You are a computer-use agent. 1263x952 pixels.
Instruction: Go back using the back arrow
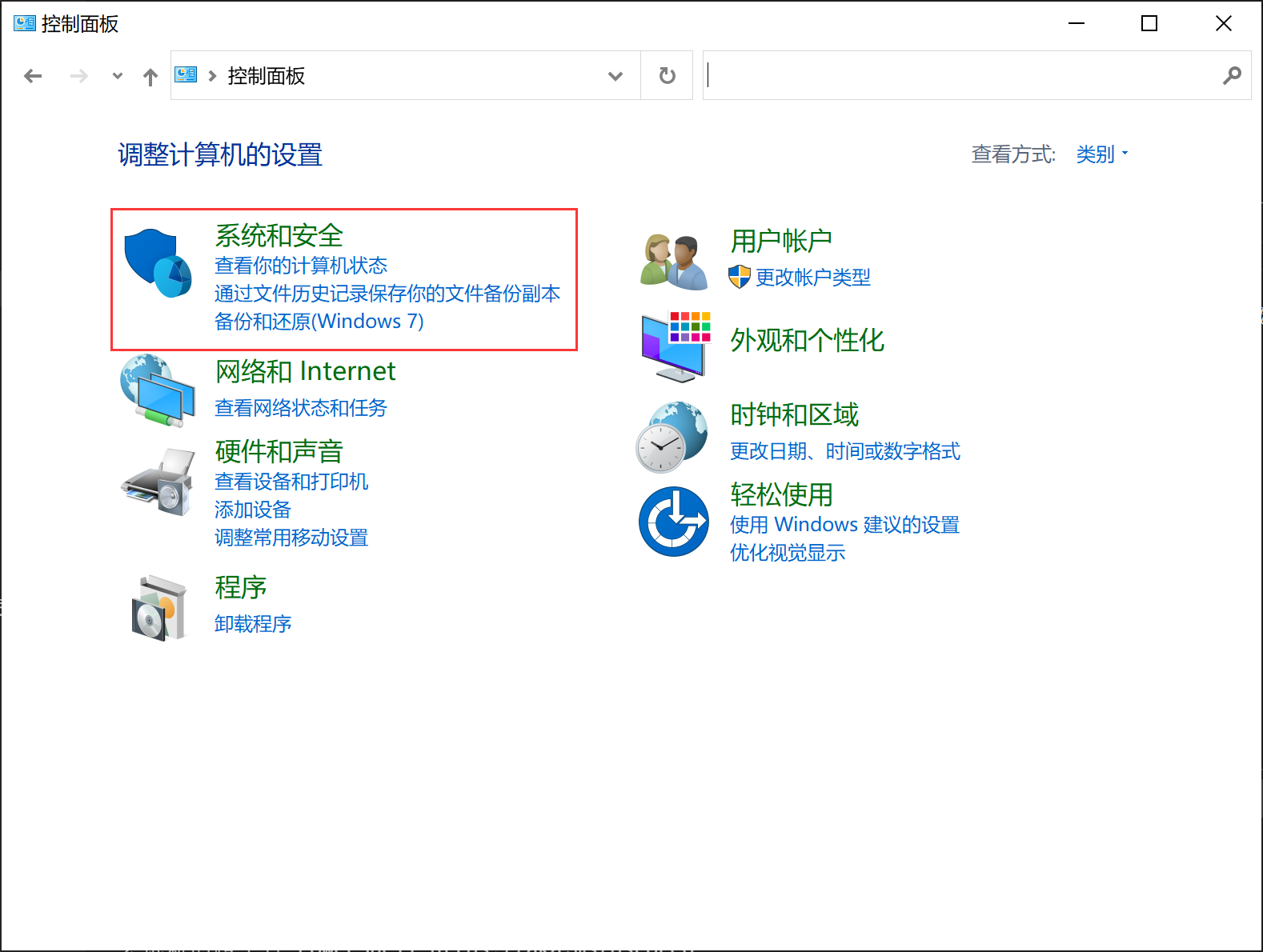click(33, 76)
